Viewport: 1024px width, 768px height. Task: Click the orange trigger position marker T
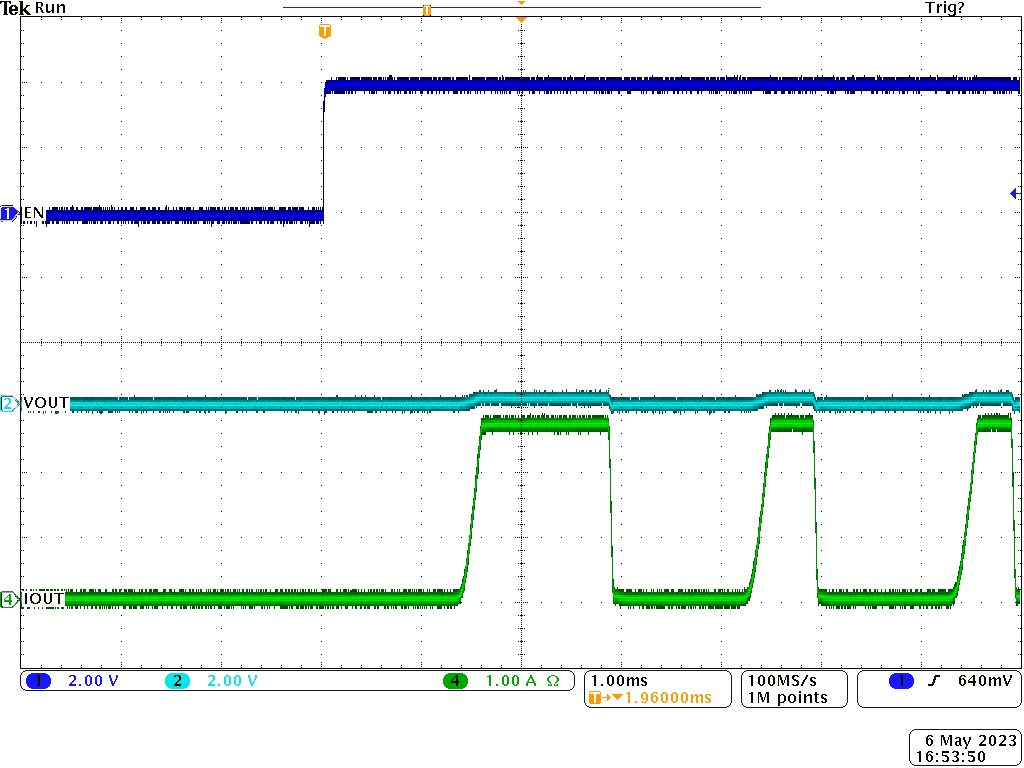(324, 31)
